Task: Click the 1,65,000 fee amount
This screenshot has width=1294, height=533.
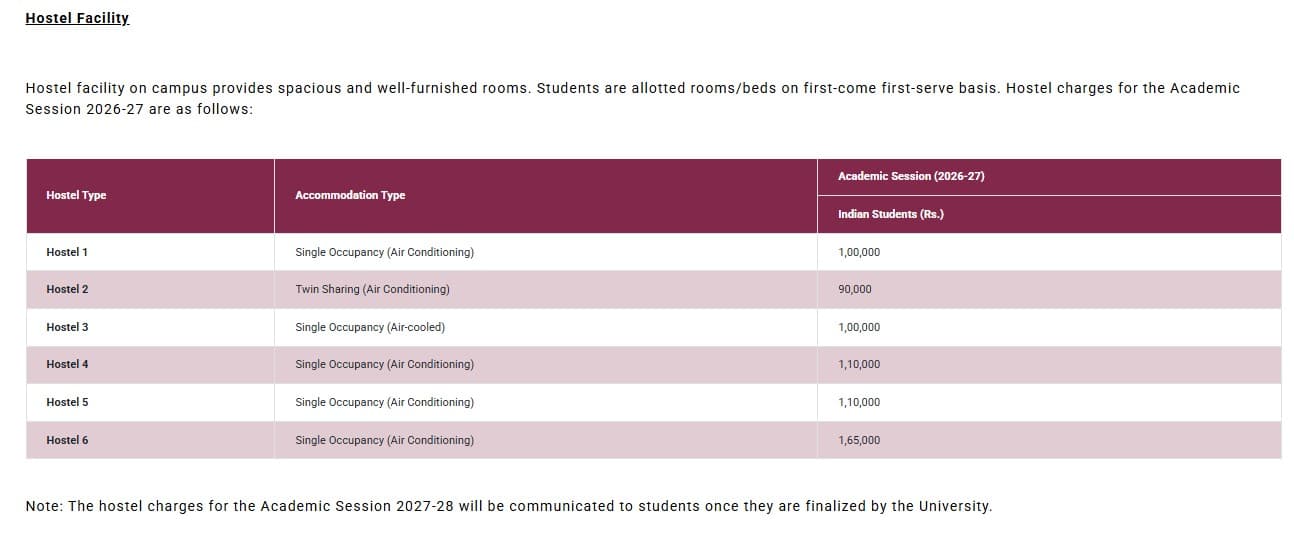Action: click(x=859, y=440)
